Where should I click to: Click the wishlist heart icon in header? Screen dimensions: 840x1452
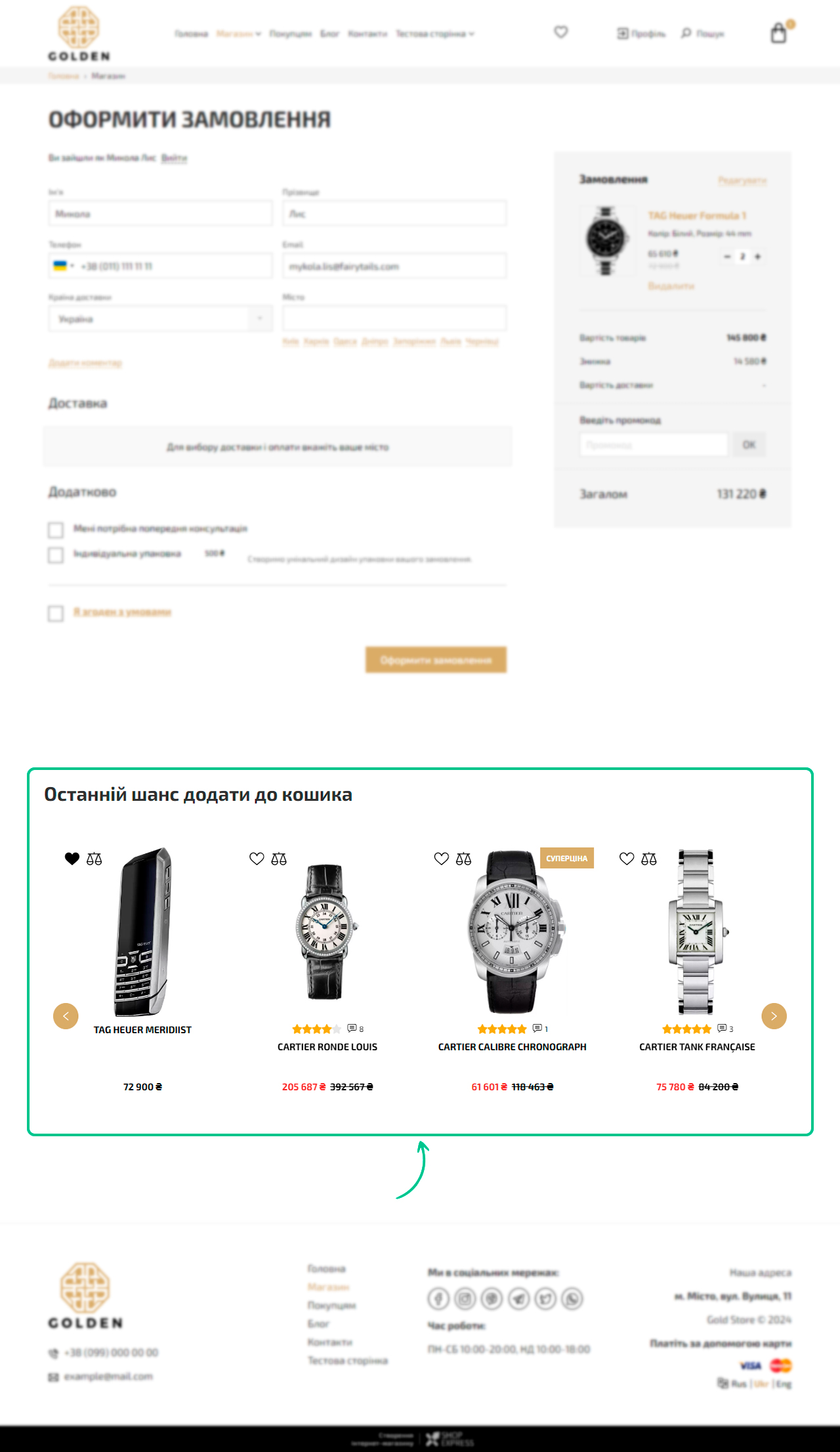560,32
